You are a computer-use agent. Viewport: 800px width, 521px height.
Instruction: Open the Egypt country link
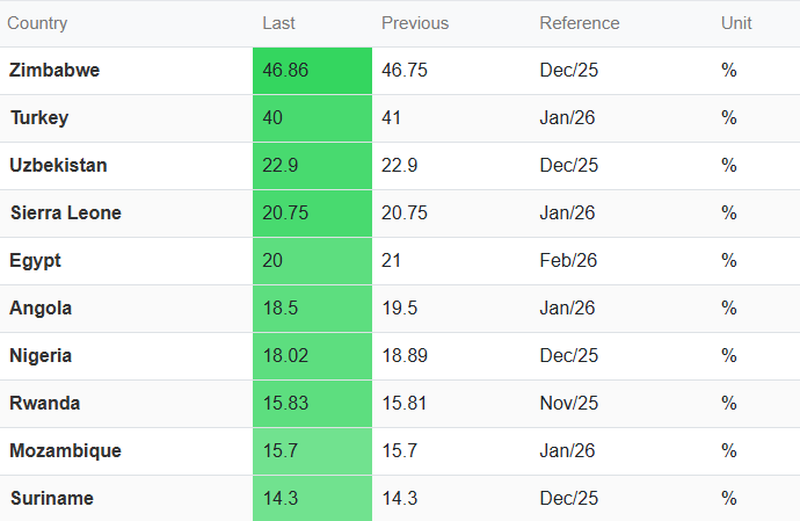(36, 261)
